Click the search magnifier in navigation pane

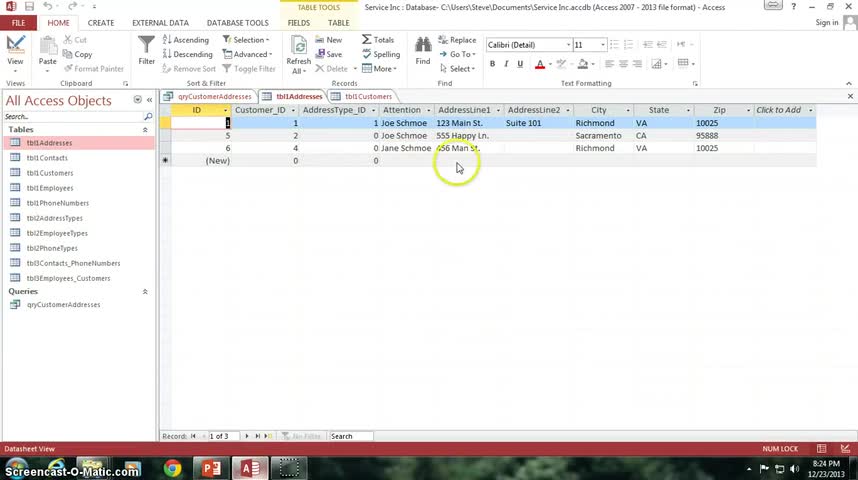tap(148, 117)
